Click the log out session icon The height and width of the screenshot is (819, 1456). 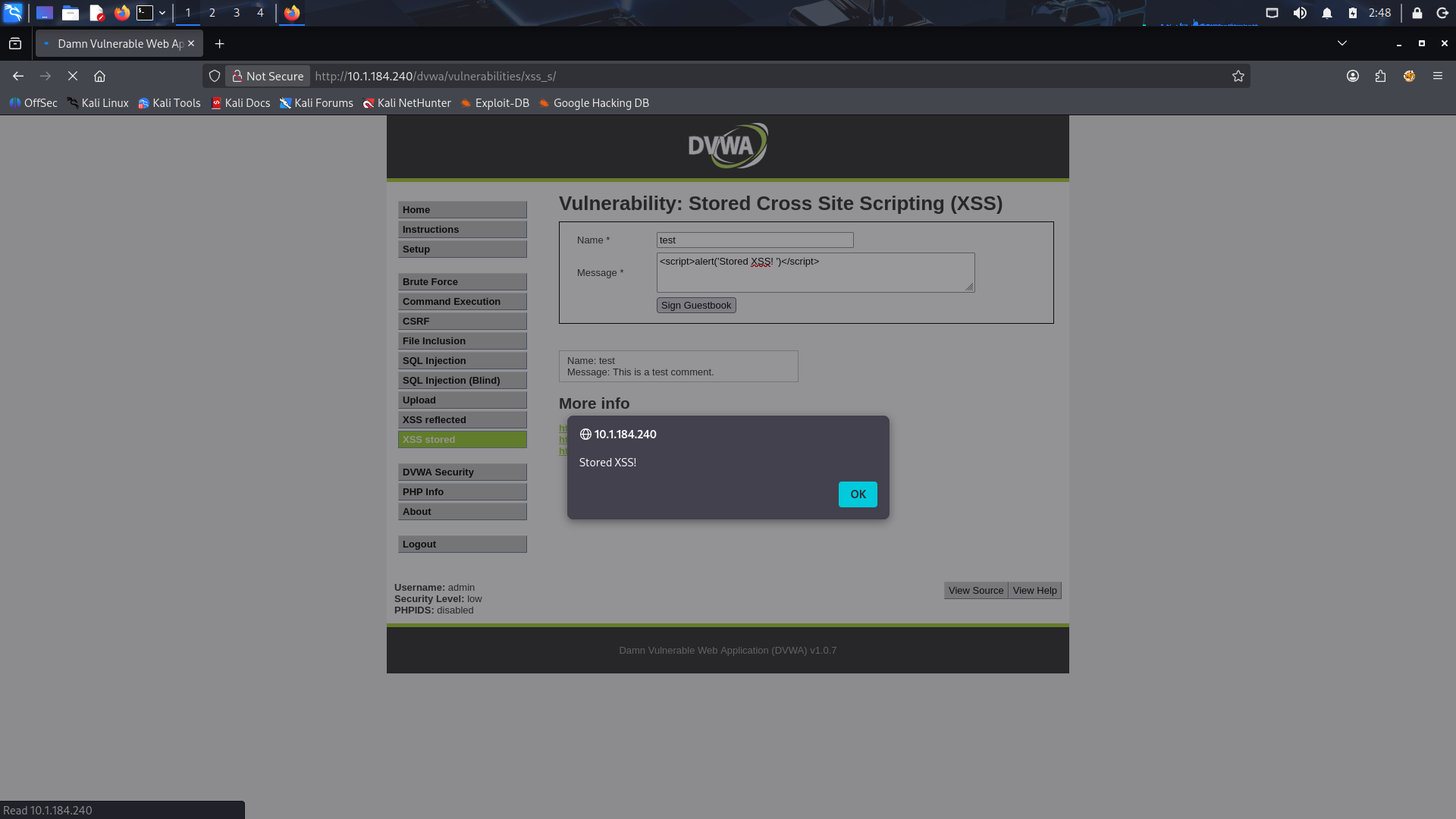[1442, 13]
